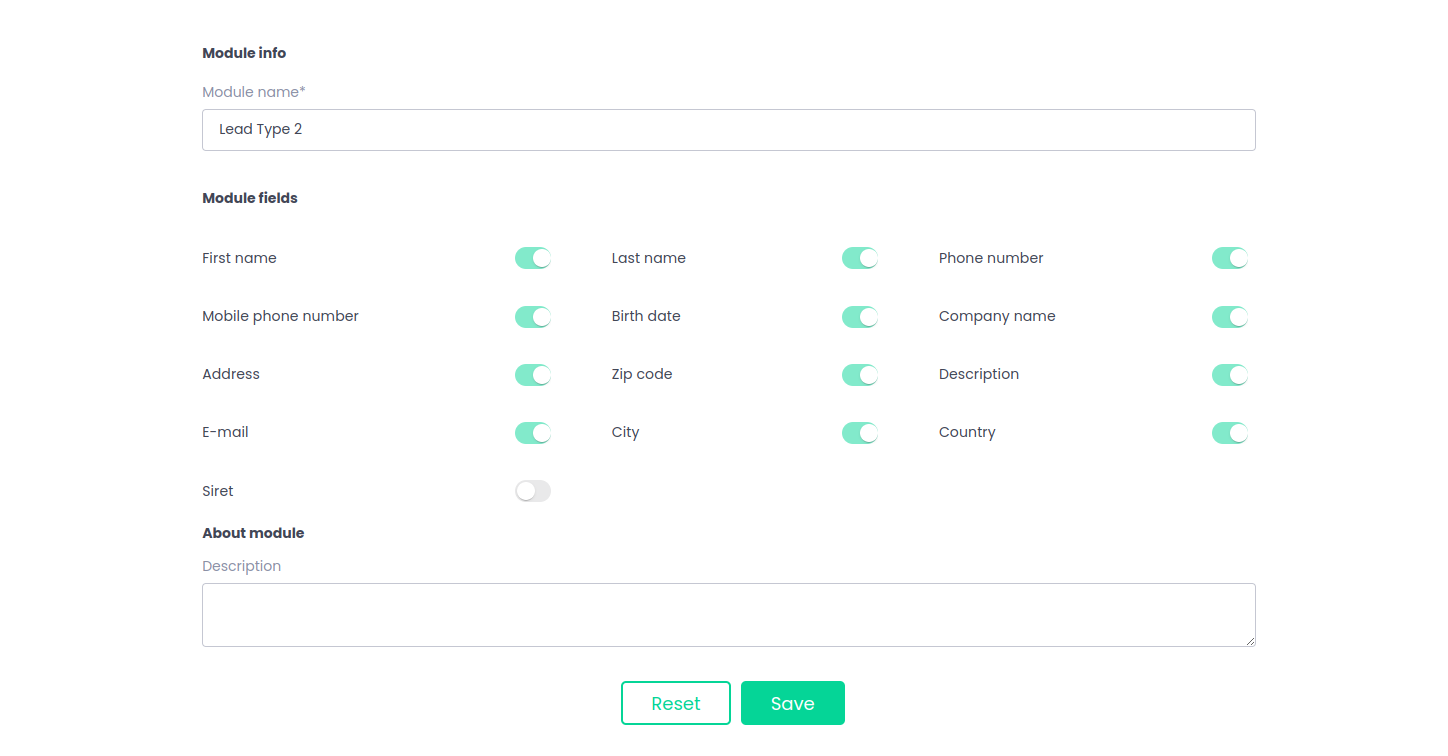Toggle the Description module field switch
Viewport: 1448px width, 756px height.
1230,375
